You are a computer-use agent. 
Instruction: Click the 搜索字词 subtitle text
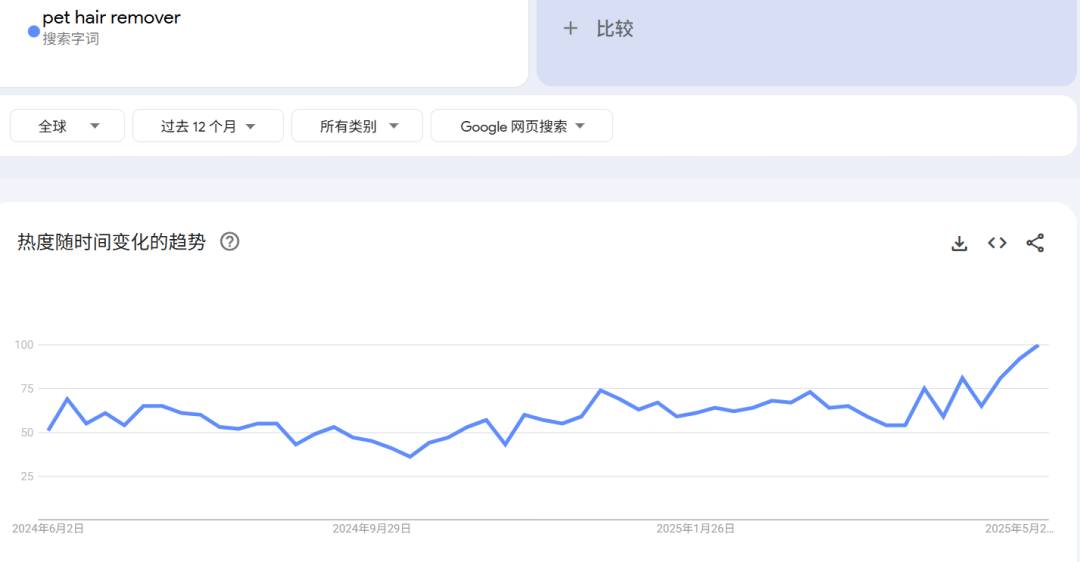pos(71,39)
